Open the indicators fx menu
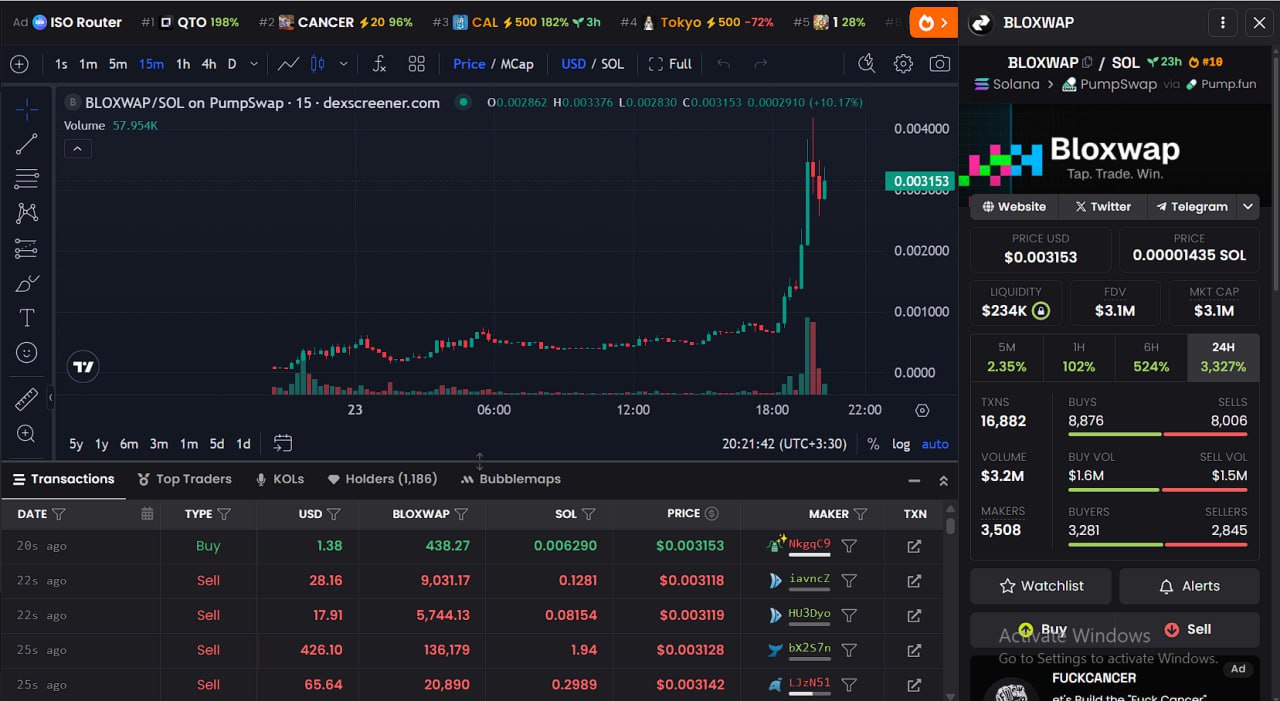This screenshot has height=701, width=1280. click(x=379, y=64)
